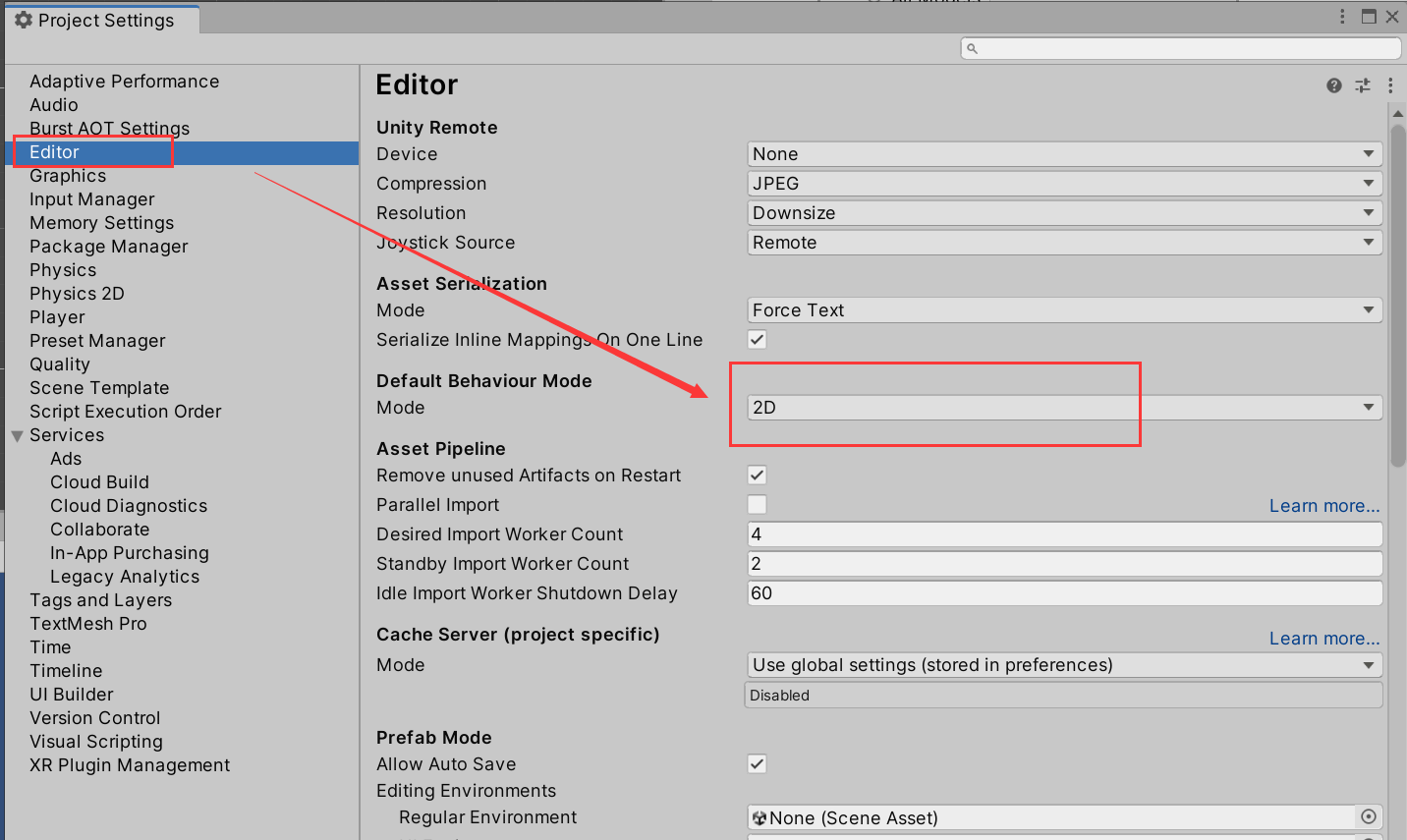Viewport: 1407px width, 840px height.
Task: Select the Physics 2D category
Action: tap(77, 294)
